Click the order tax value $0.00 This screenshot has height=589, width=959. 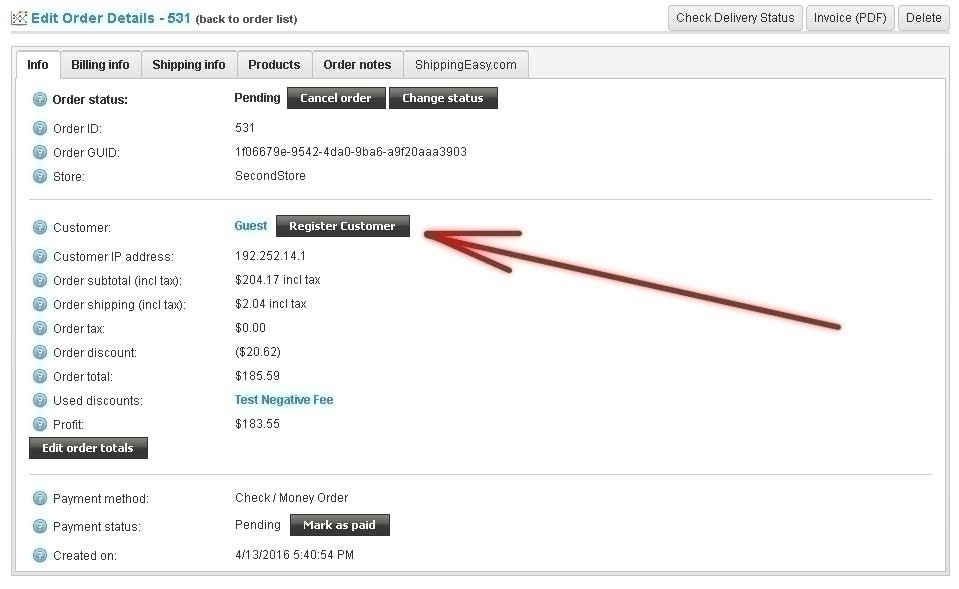click(x=250, y=328)
